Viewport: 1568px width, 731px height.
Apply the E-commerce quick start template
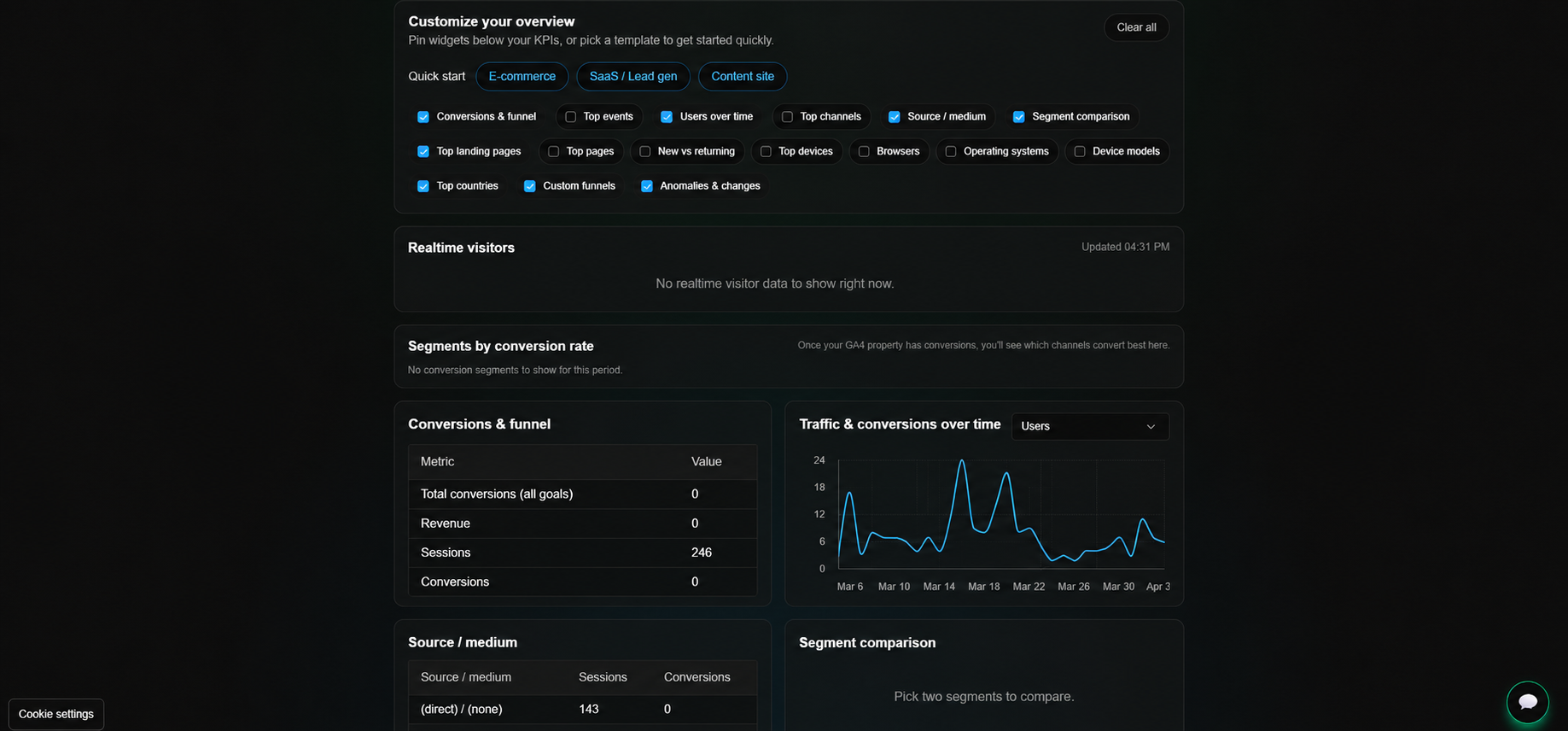[x=522, y=77]
